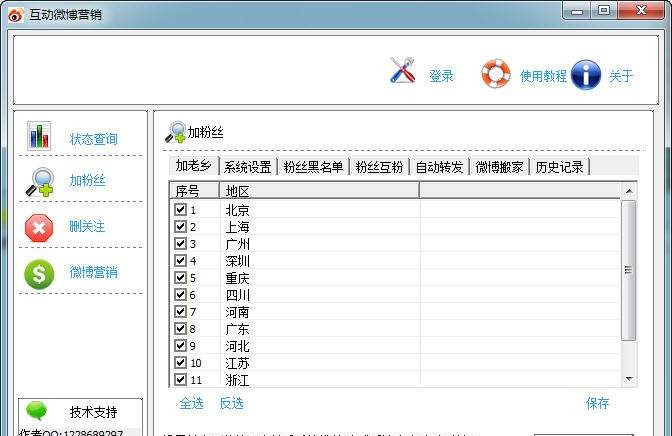Uncheck row 4 深圳 checkbox
672x436 pixels.
(180, 261)
